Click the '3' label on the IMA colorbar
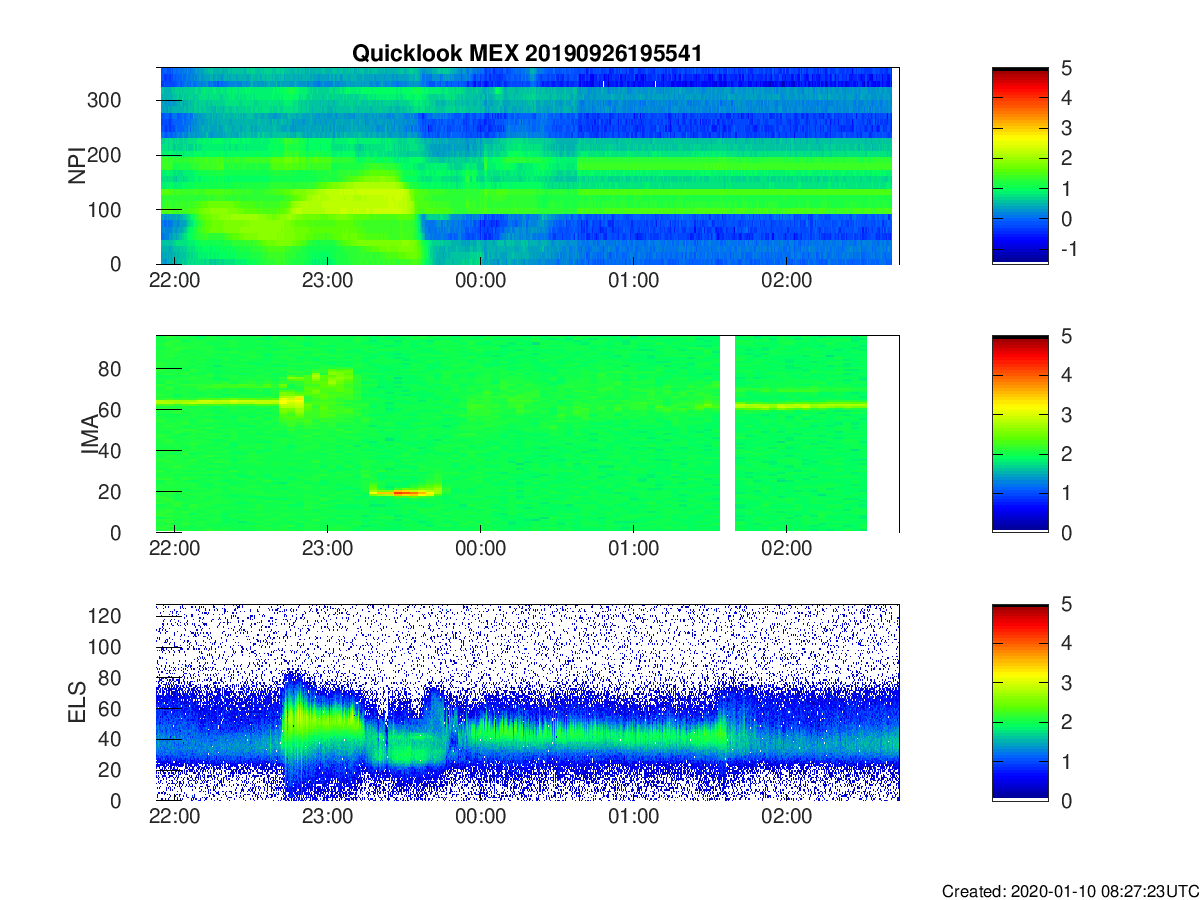The width and height of the screenshot is (1200, 900). coord(1065,414)
